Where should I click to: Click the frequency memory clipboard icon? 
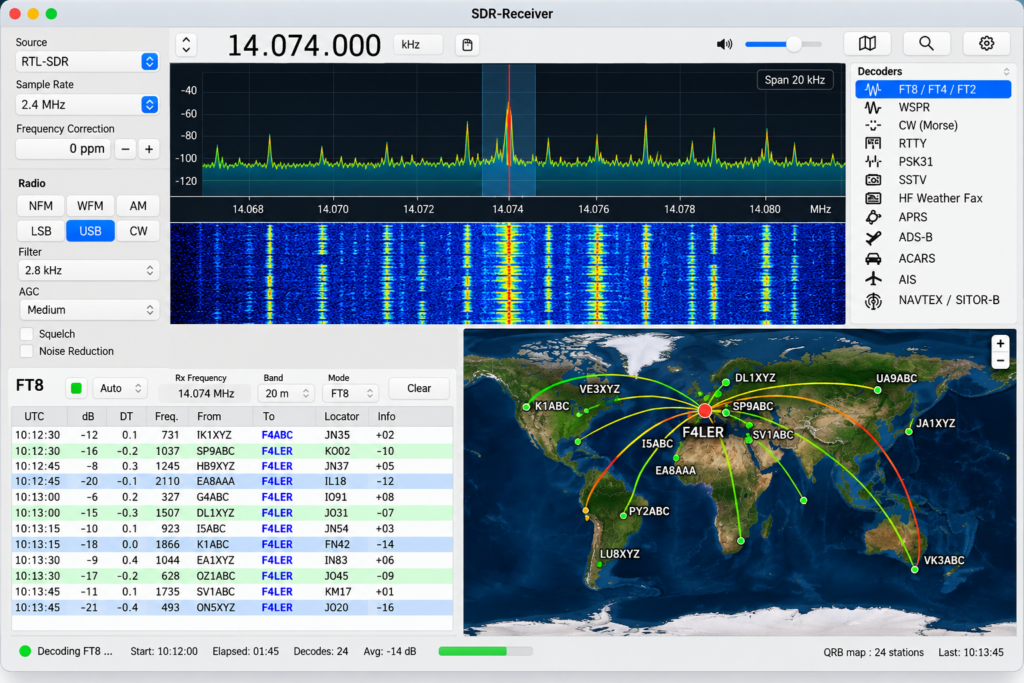pos(467,45)
